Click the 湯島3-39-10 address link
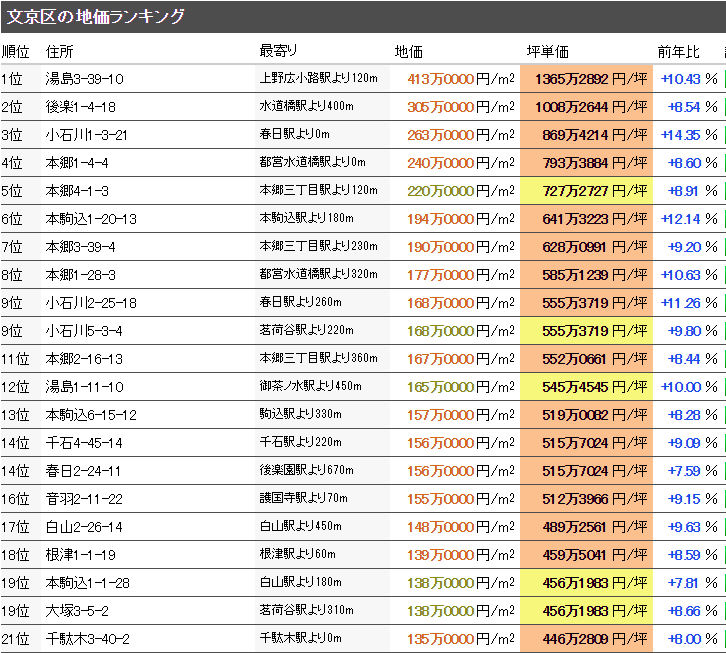Image resolution: width=726 pixels, height=653 pixels. point(84,79)
